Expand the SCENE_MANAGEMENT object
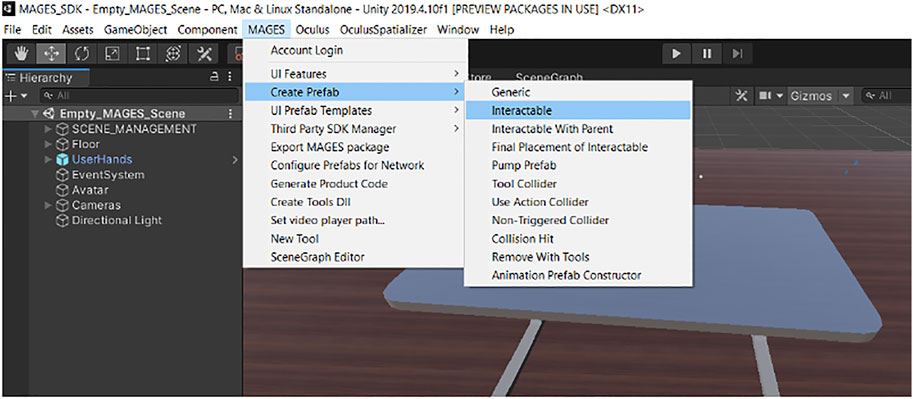This screenshot has height=399, width=913. [48, 129]
